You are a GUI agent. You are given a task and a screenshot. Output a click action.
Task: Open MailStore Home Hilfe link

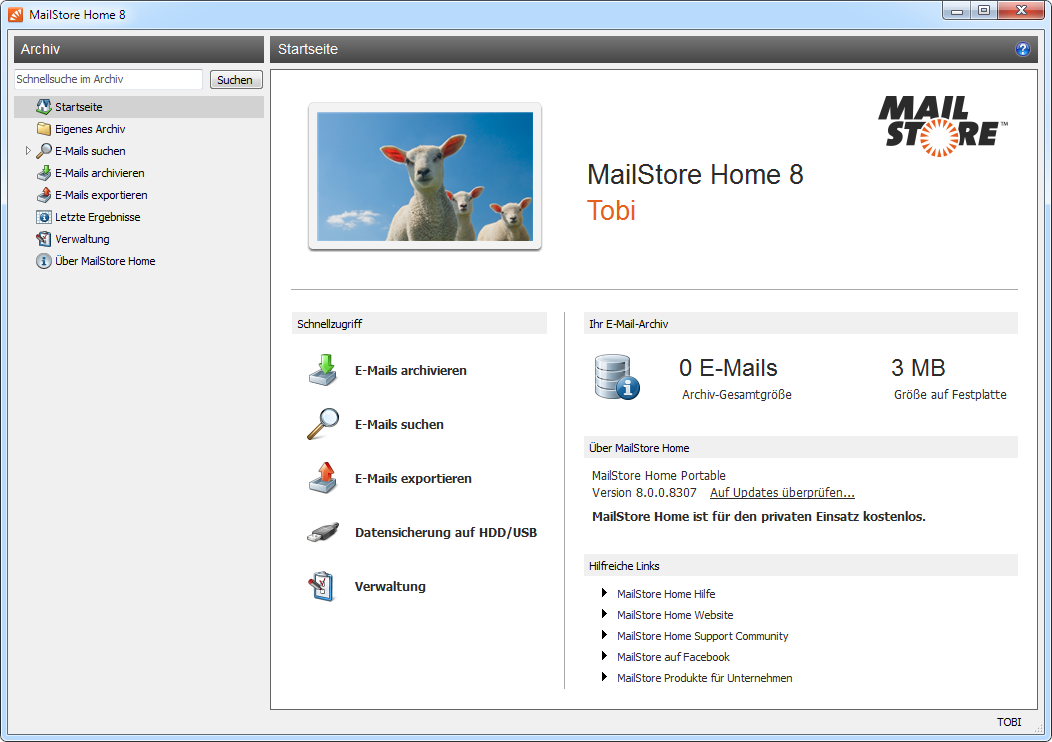point(666,594)
